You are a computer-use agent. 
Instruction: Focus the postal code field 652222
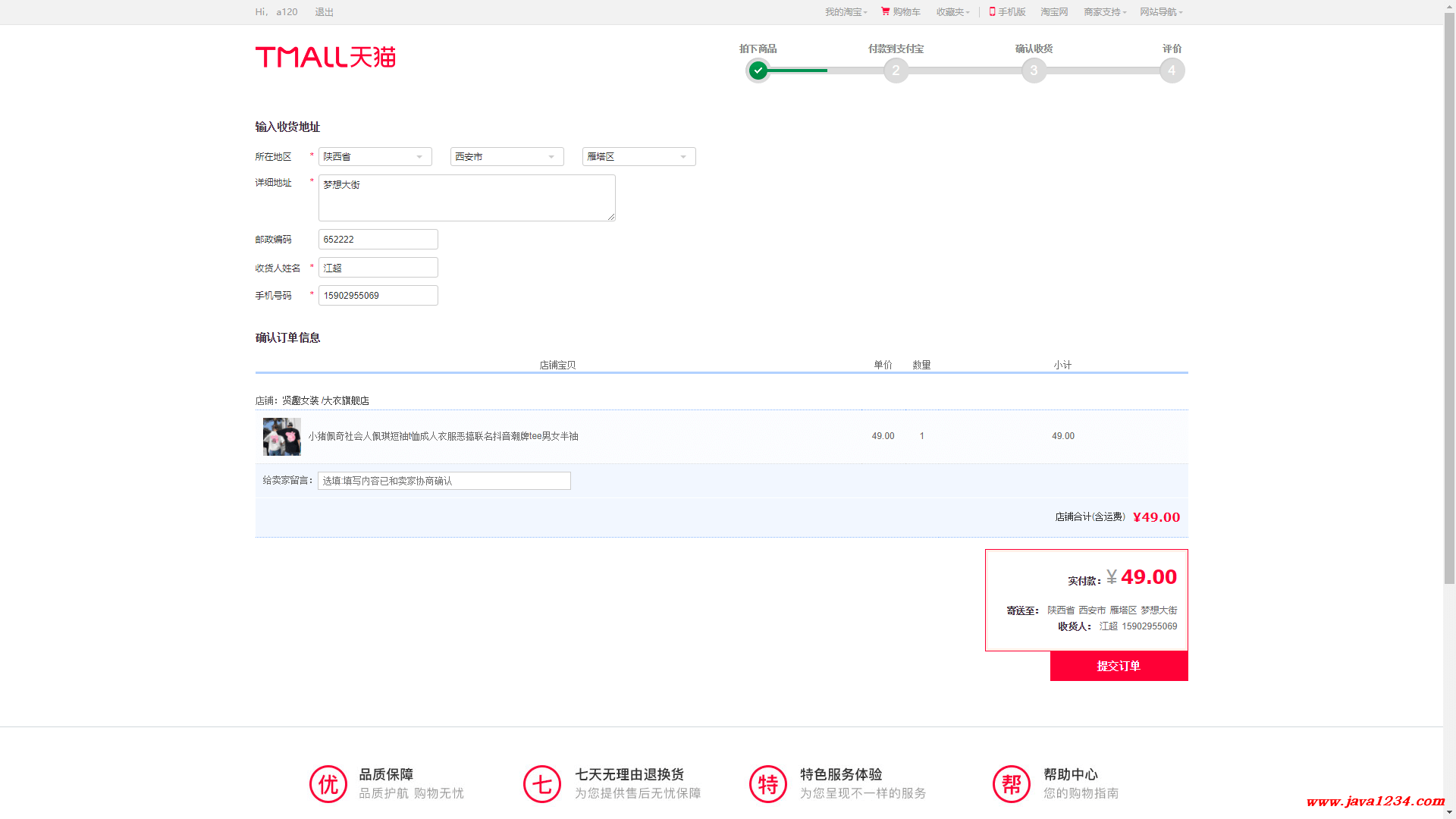[x=378, y=239]
